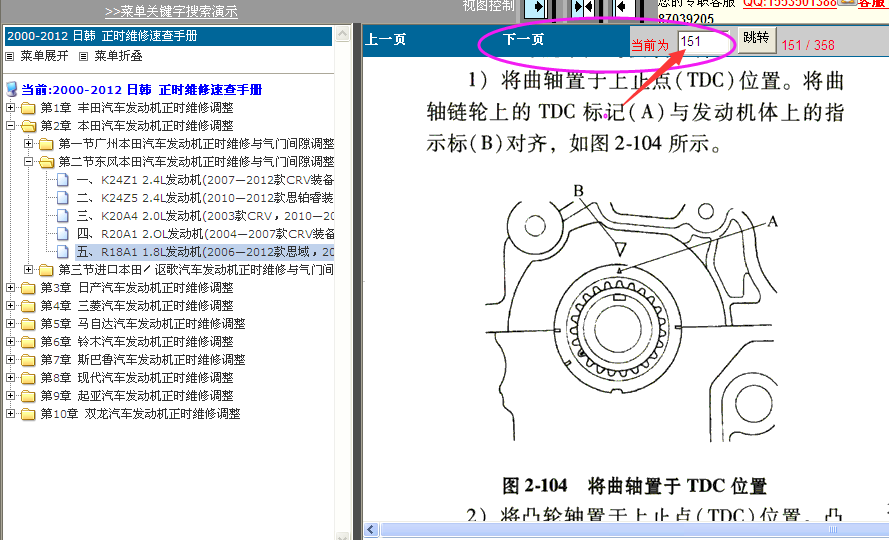Screen dimensions: 889x540
Task: Open 四、R20A1 2.0L发动机 entry text
Action: tap(205, 234)
